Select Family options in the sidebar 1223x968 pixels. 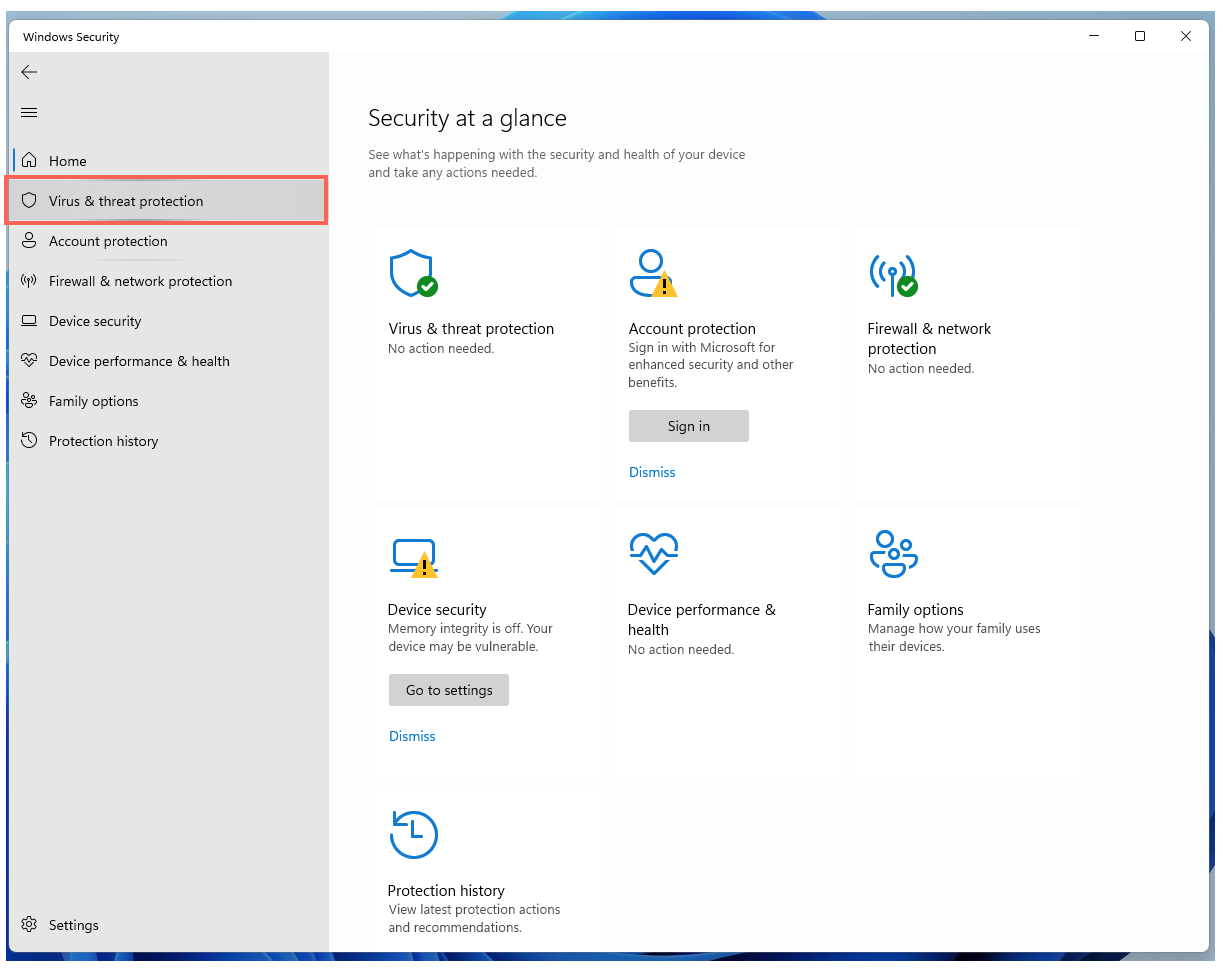click(167, 400)
